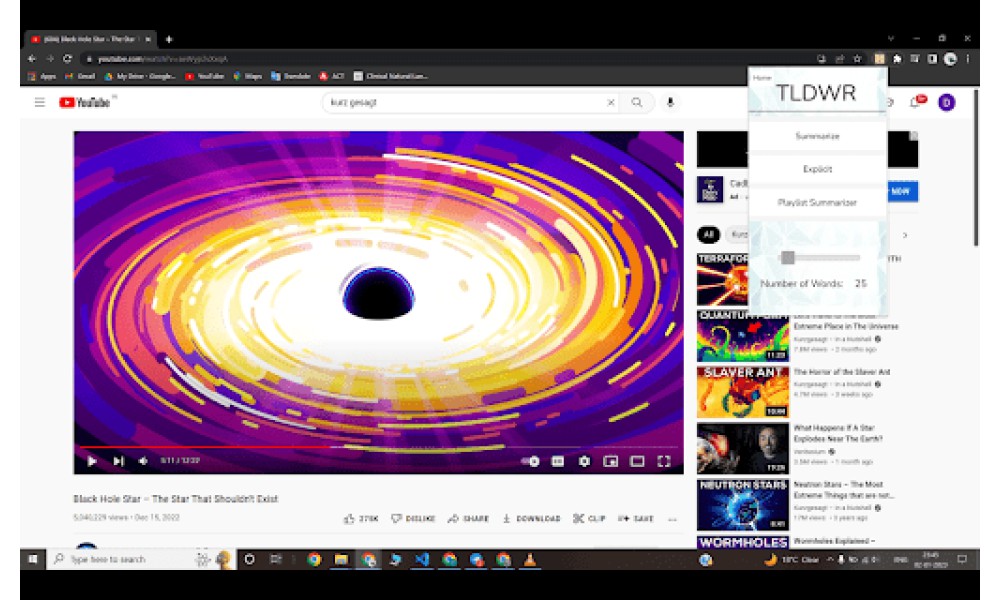Open the My Drive bookmark
This screenshot has height=600, width=1000.
pyautogui.click(x=140, y=76)
